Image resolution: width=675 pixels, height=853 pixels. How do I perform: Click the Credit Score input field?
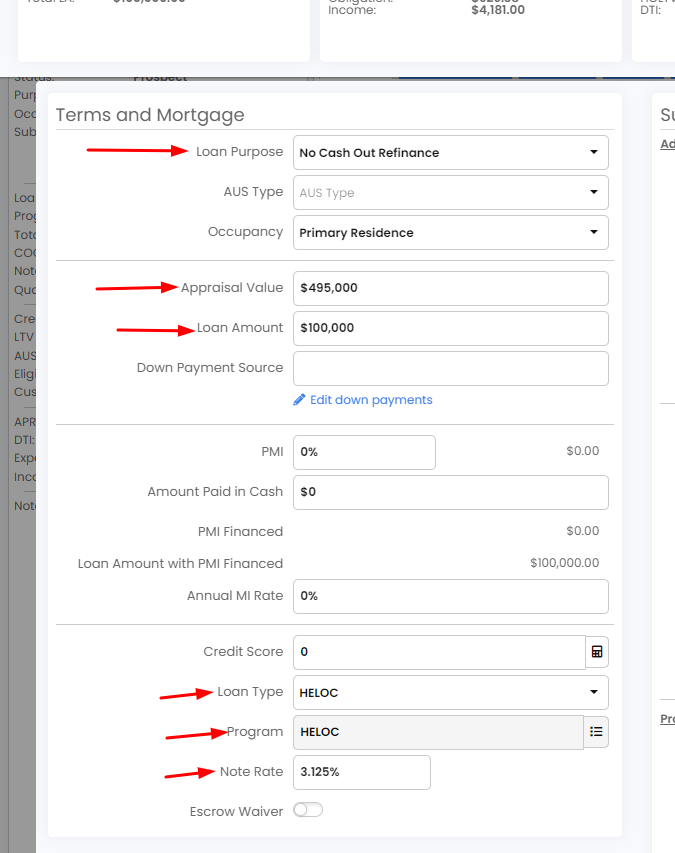[438, 652]
